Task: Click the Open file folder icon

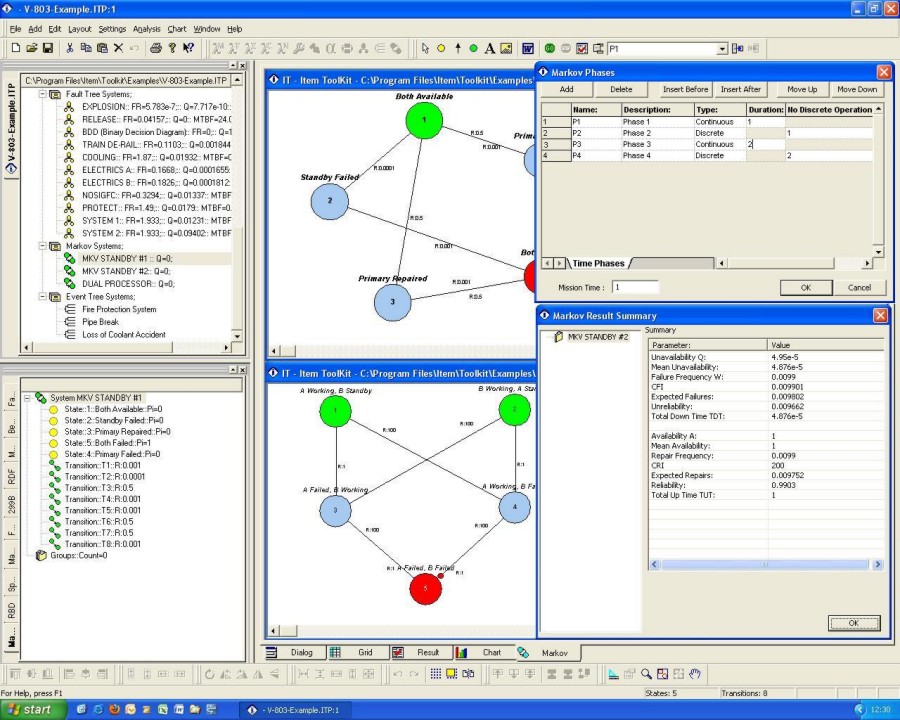Action: (32, 48)
